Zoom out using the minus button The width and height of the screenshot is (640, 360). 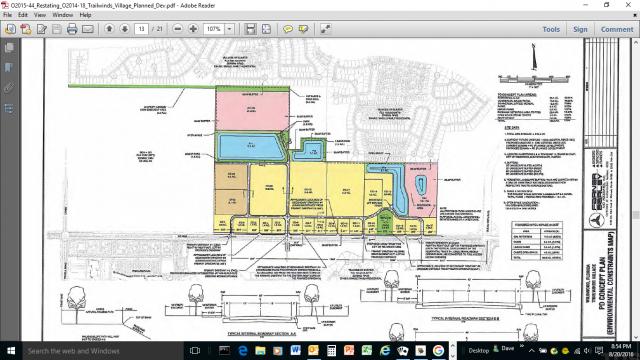177,29
